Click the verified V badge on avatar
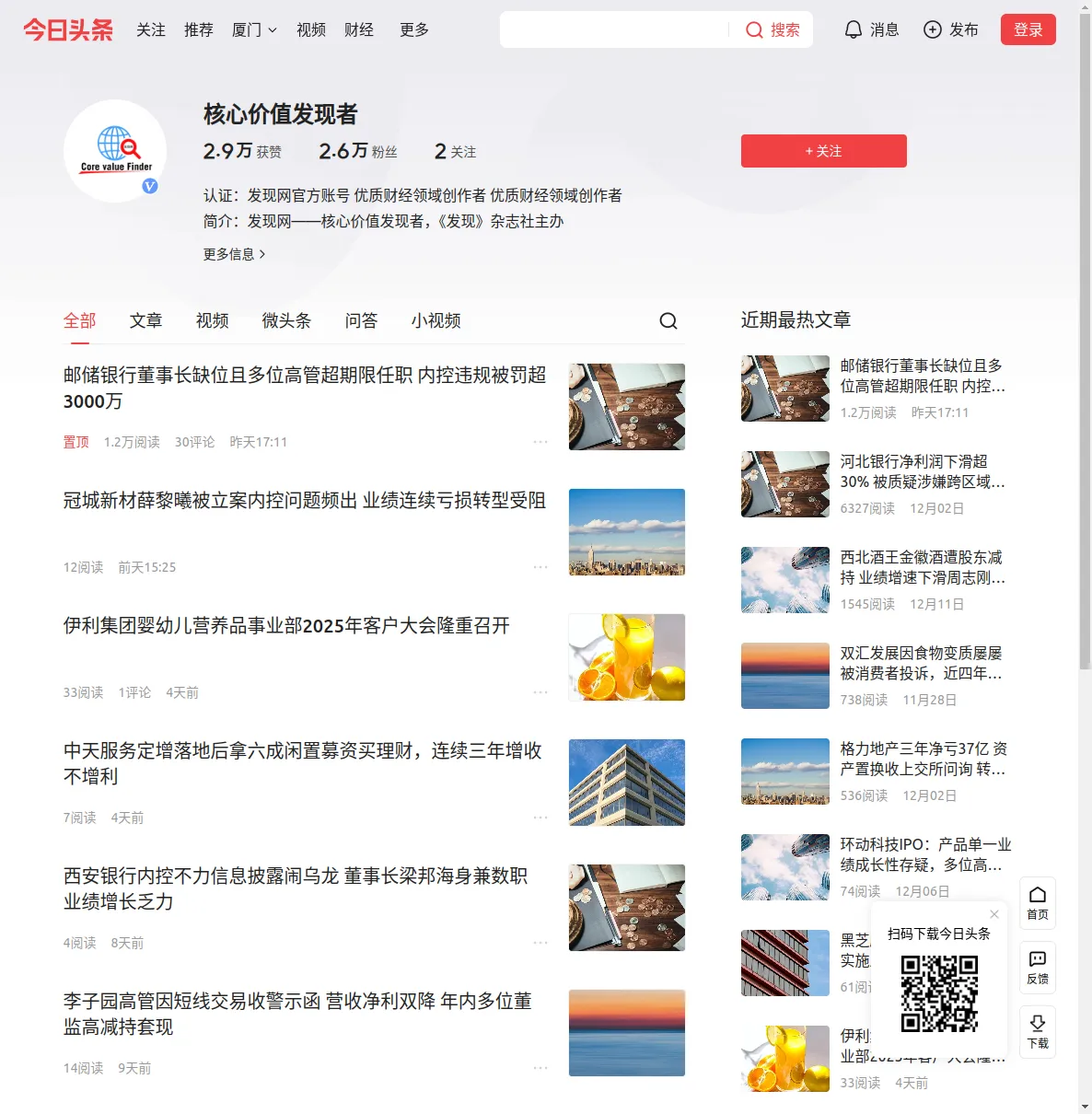Image resolution: width=1092 pixels, height=1114 pixels. pos(150,186)
